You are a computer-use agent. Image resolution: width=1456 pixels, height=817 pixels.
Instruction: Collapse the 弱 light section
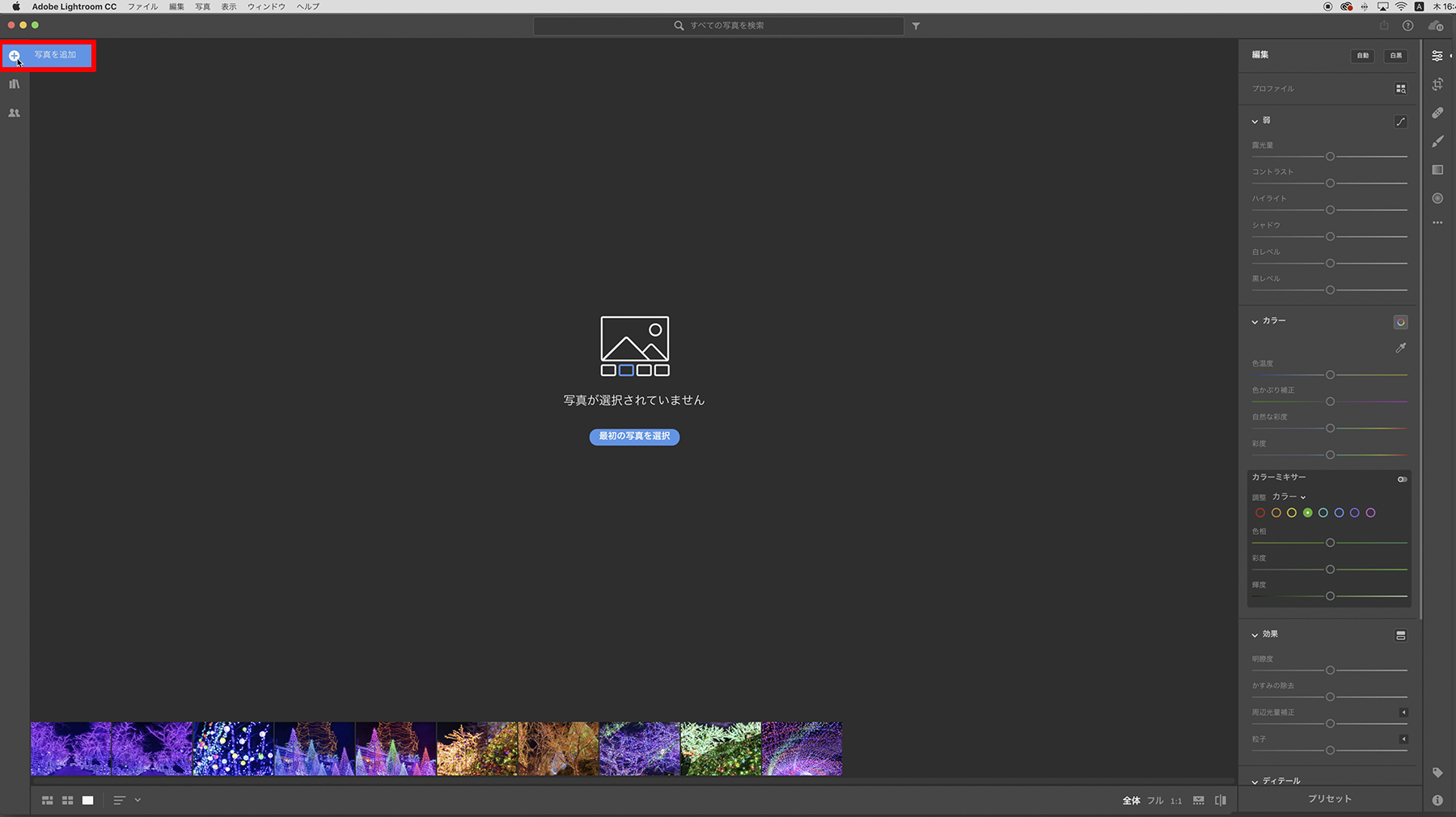1255,121
